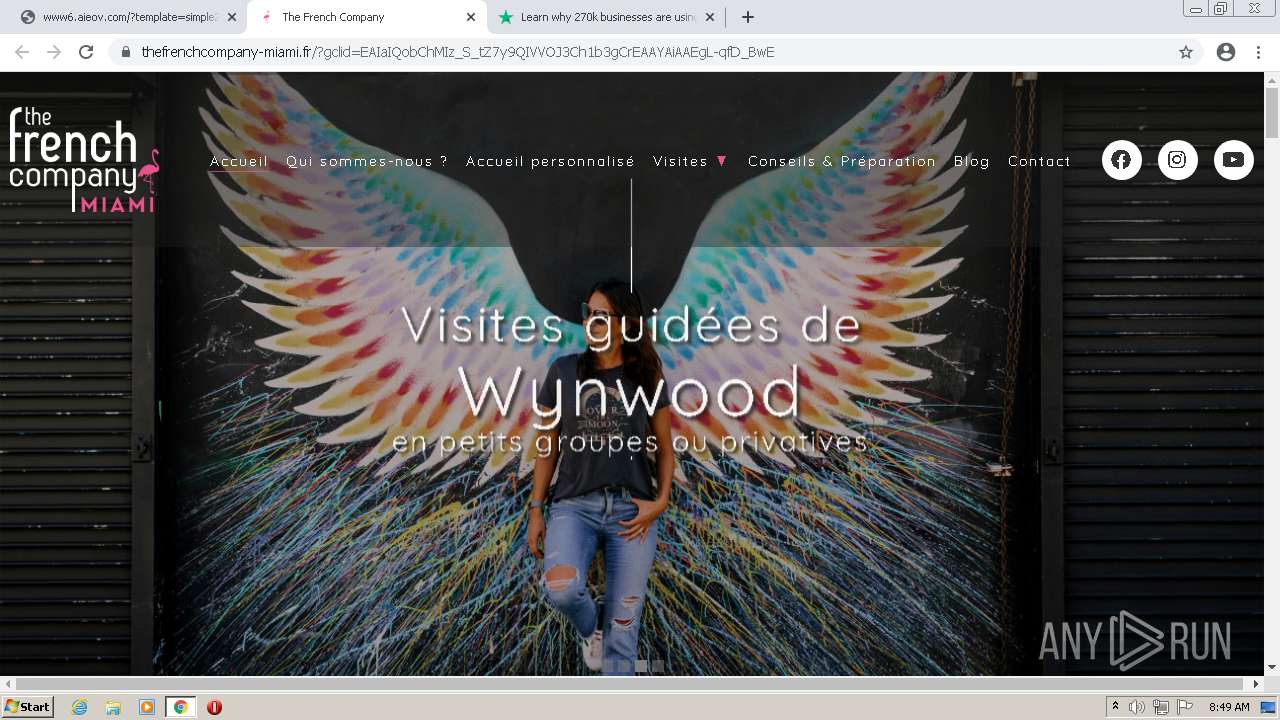Open The French Company YouTube channel
The width and height of the screenshot is (1280, 720).
1233,160
